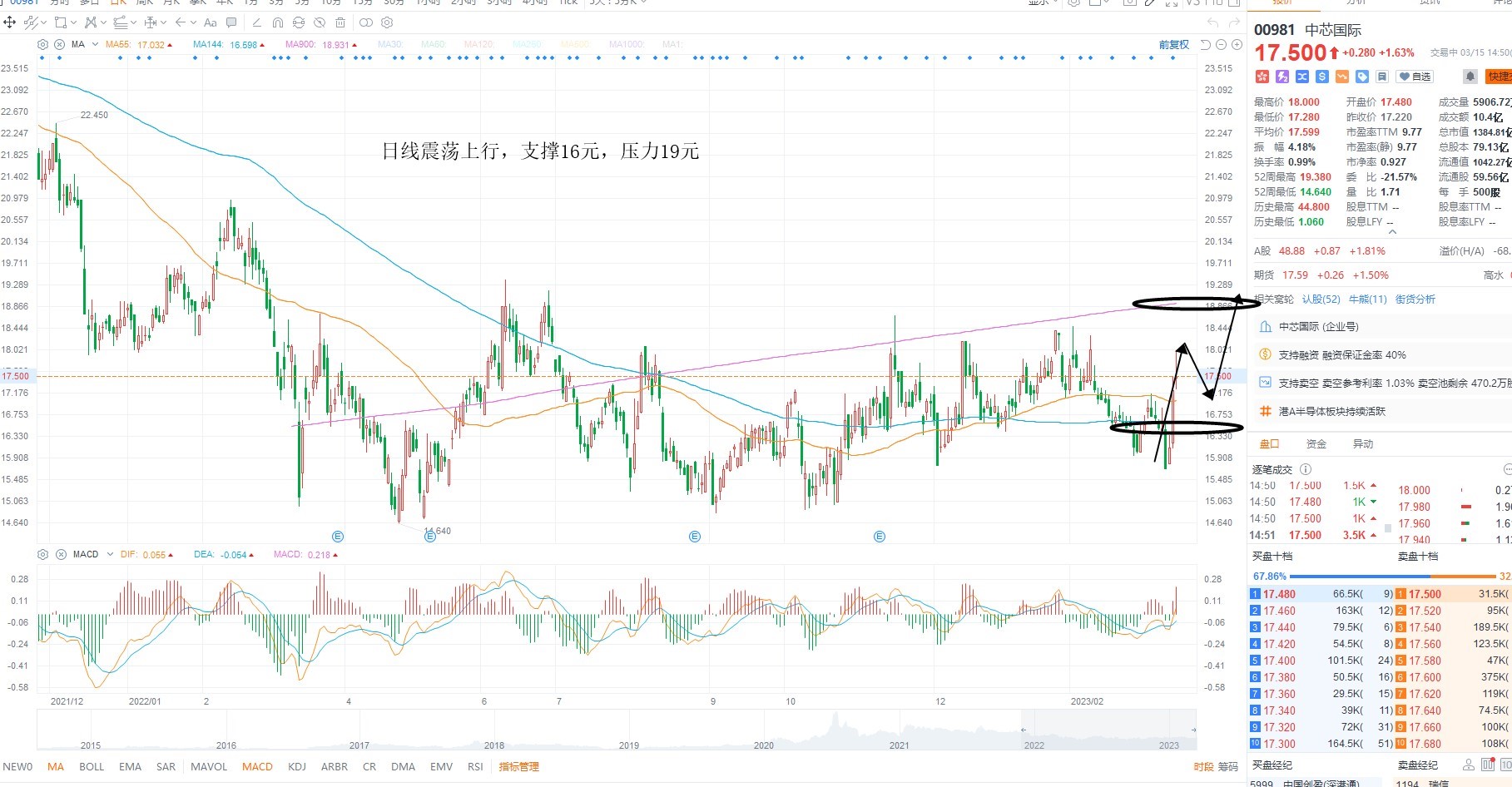Zoom out chart with minus icon
The width and height of the screenshot is (1512, 787).
click(1221, 45)
